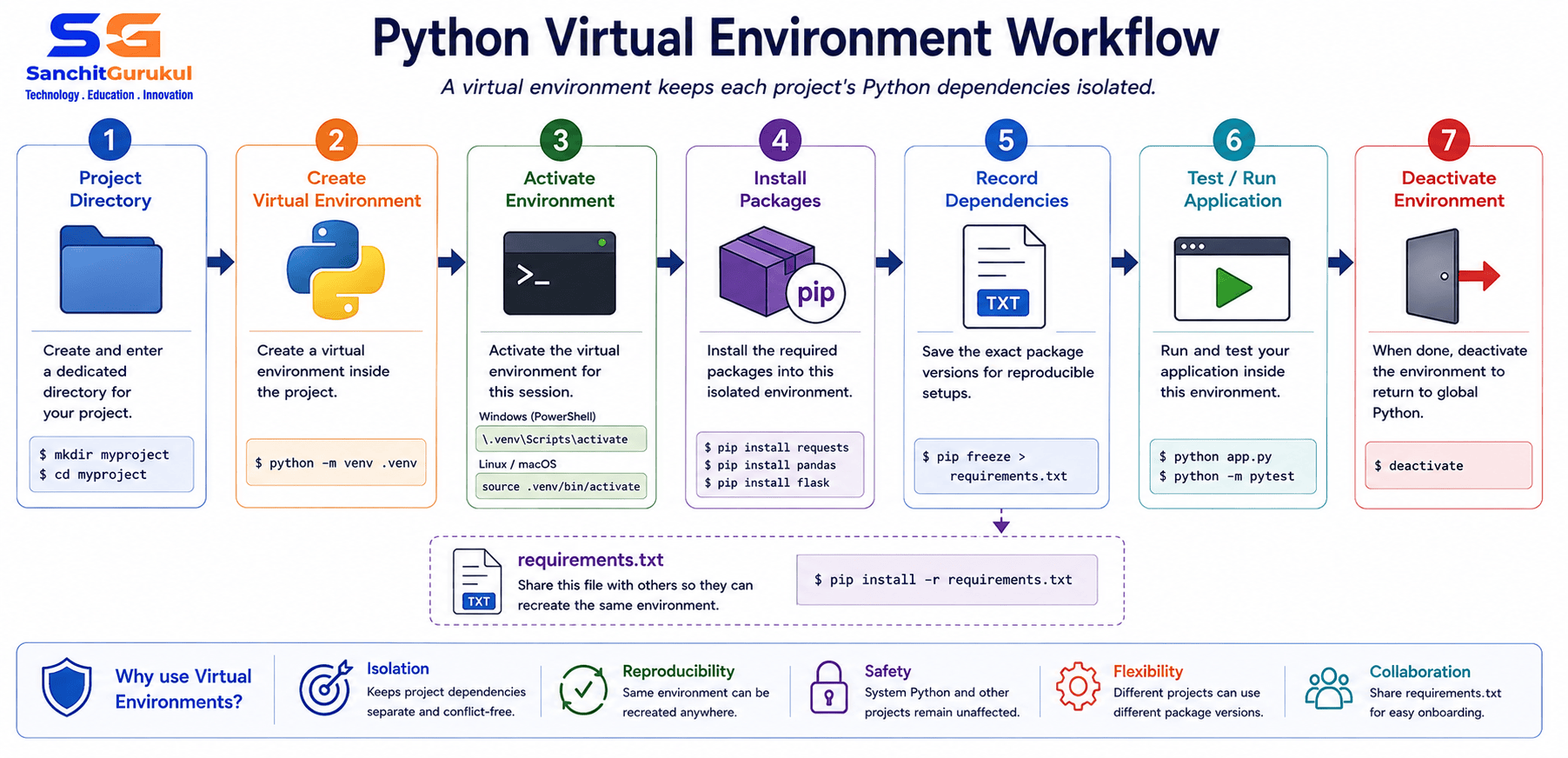Image resolution: width=1568 pixels, height=758 pixels.
Task: Click 'Why use Virtual Environments?' text
Action: [183, 688]
